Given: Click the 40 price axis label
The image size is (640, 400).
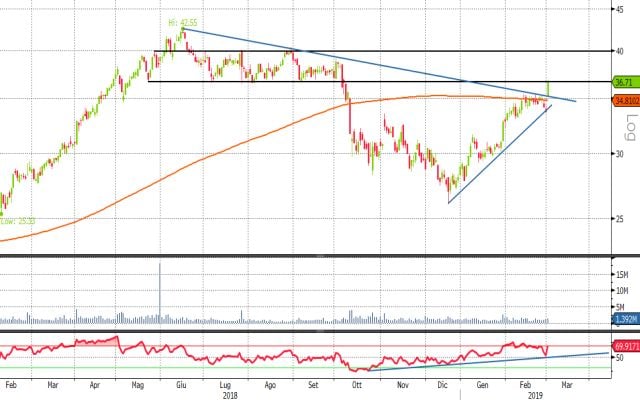Looking at the screenshot, I should (619, 51).
